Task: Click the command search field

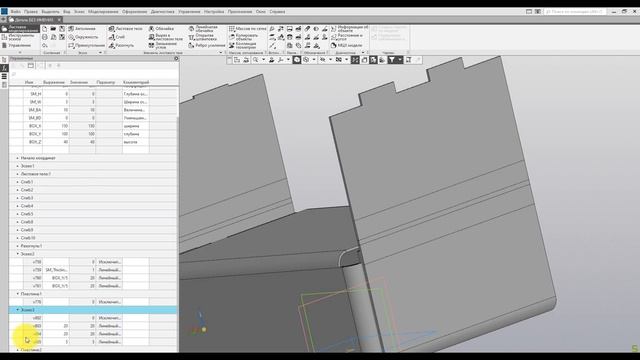Action: click(575, 12)
